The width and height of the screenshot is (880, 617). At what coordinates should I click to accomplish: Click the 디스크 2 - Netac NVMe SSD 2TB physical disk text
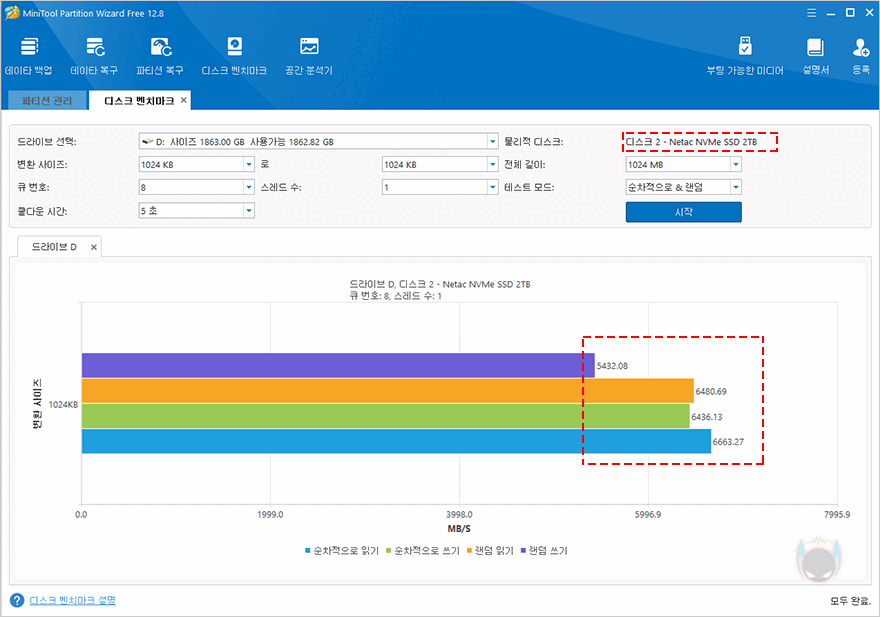click(691, 142)
